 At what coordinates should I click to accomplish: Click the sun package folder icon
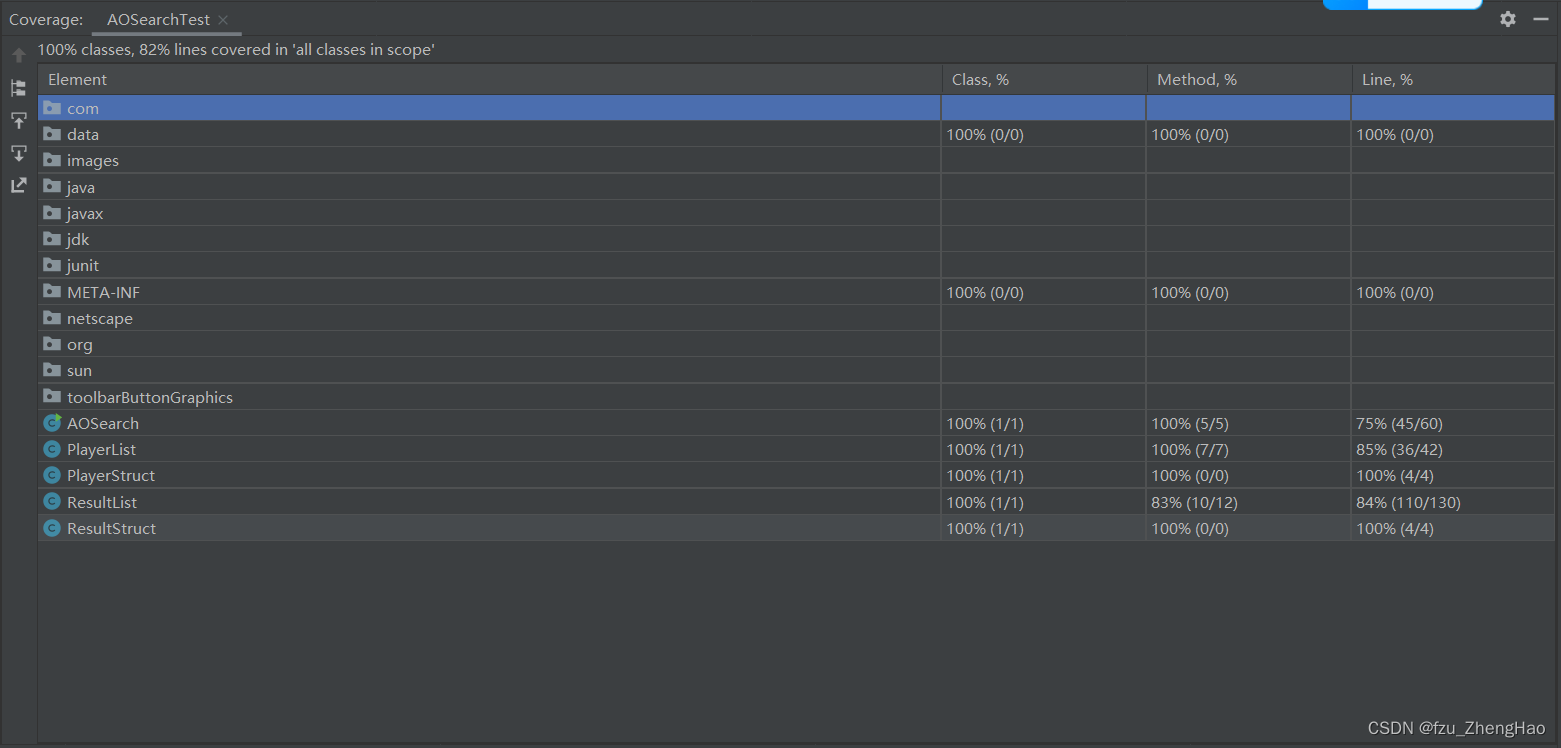coord(52,369)
